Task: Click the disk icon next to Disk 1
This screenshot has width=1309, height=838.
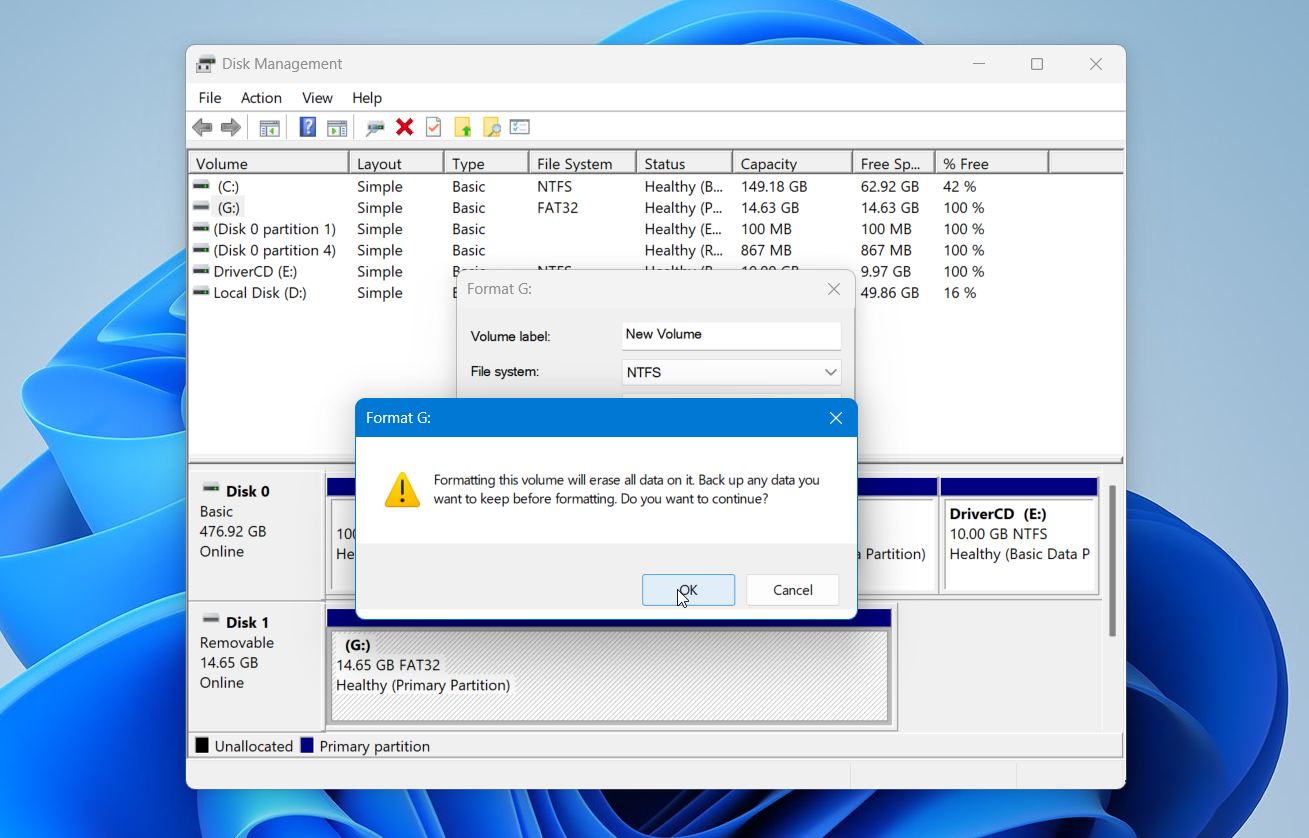Action: [x=211, y=619]
